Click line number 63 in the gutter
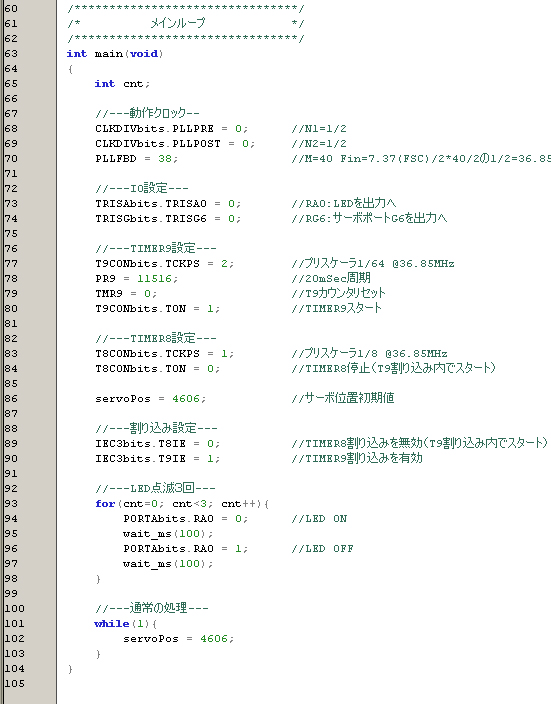Screen dimensions: 551x704 pyautogui.click(x=11, y=53)
